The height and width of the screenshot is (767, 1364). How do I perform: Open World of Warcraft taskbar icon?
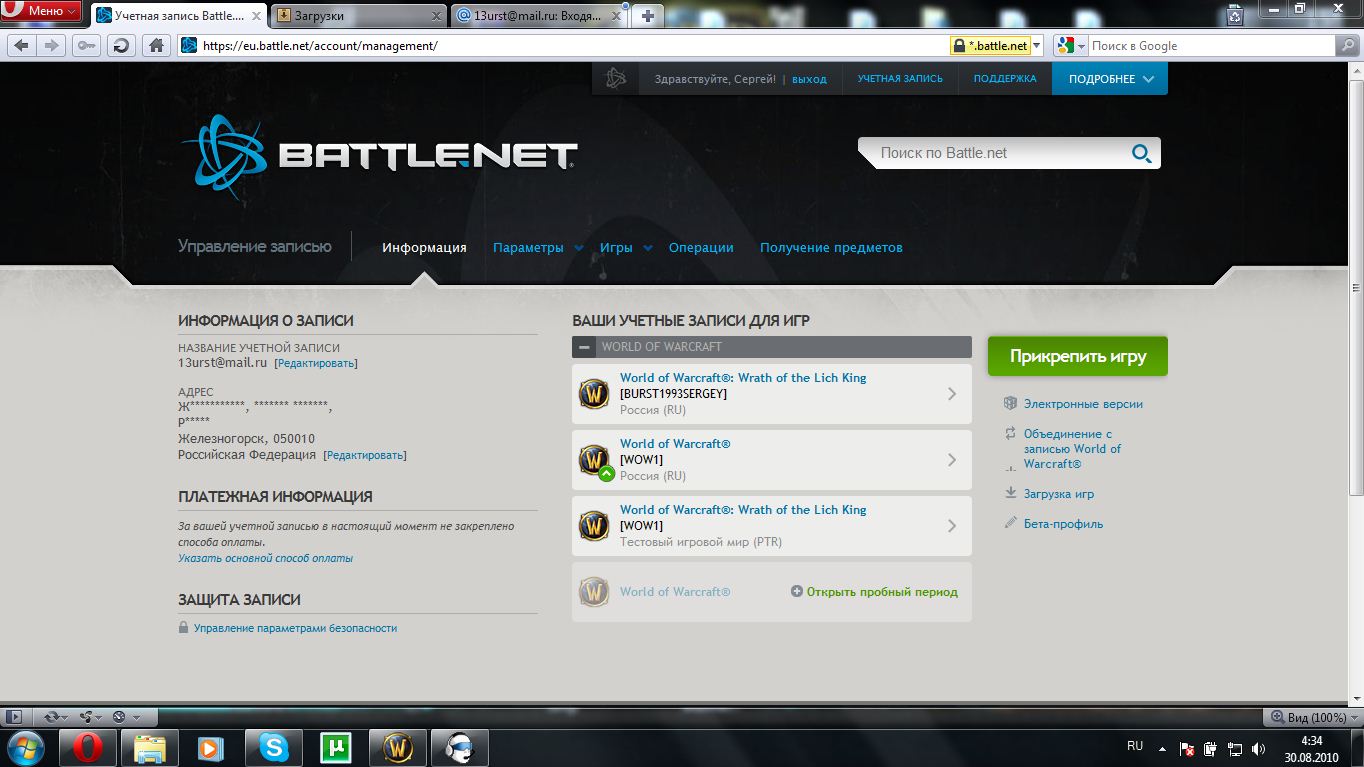398,747
